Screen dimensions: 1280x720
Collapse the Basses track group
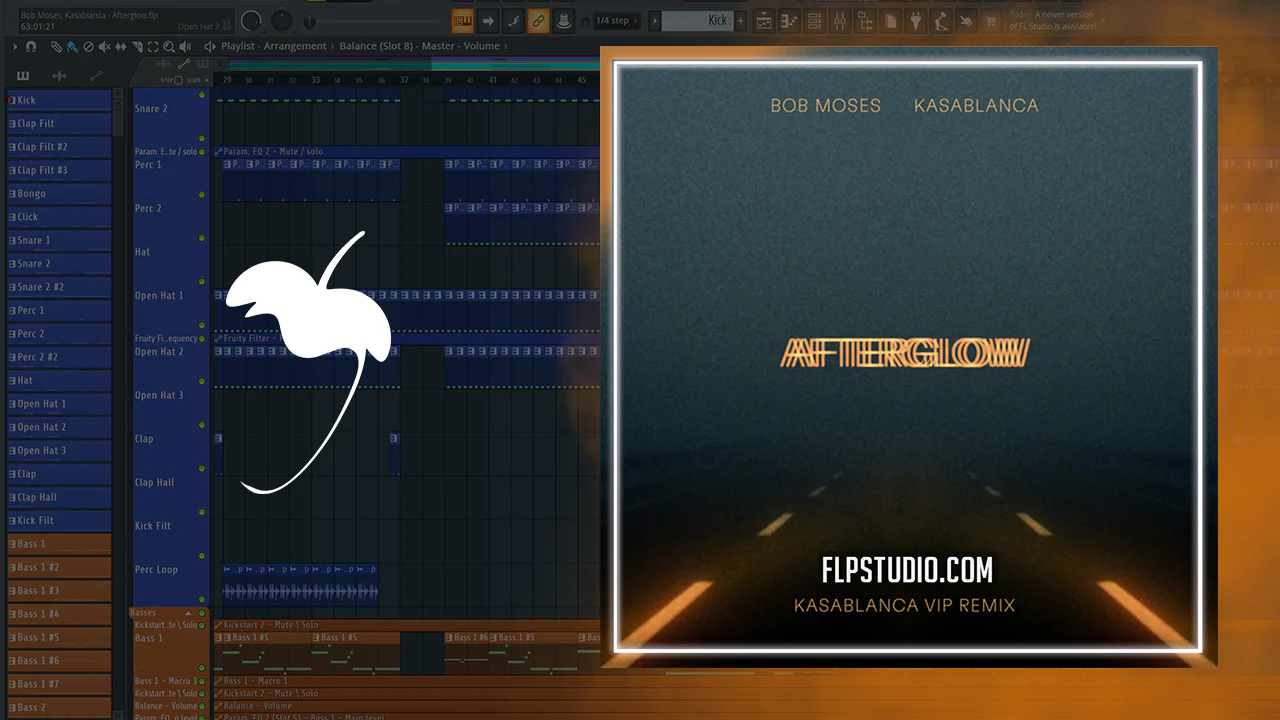[x=186, y=613]
